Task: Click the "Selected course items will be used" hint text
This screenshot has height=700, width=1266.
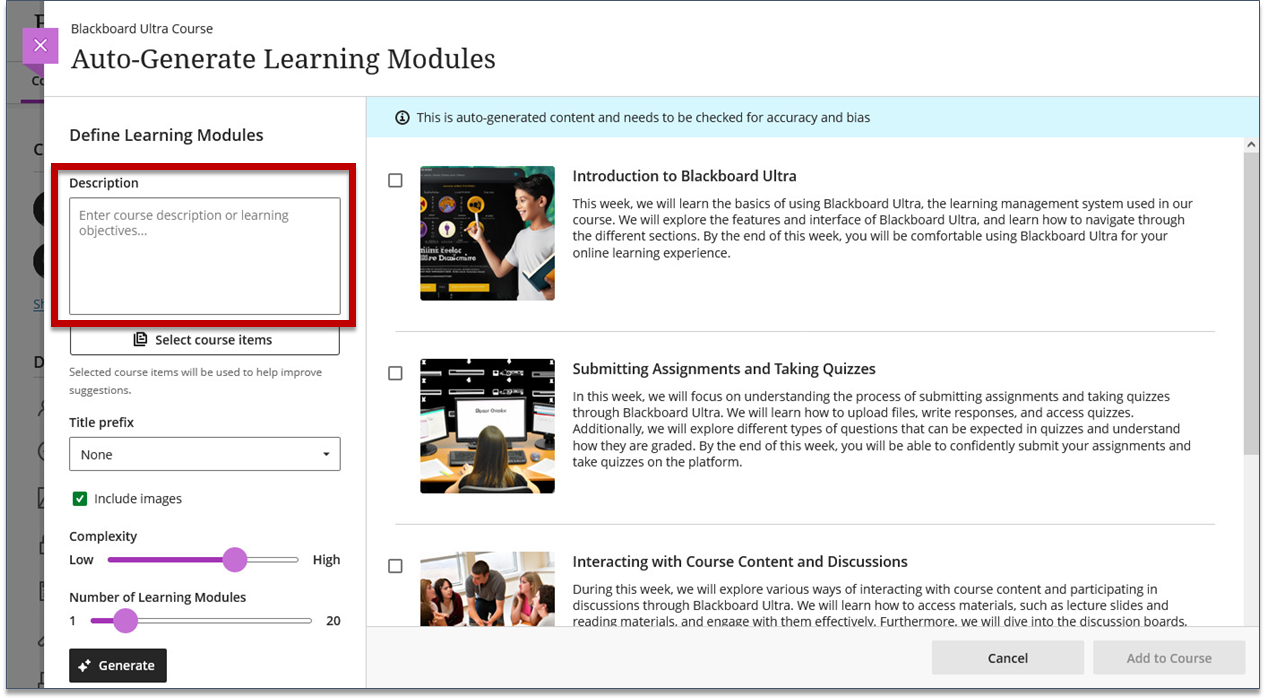Action: click(x=195, y=381)
